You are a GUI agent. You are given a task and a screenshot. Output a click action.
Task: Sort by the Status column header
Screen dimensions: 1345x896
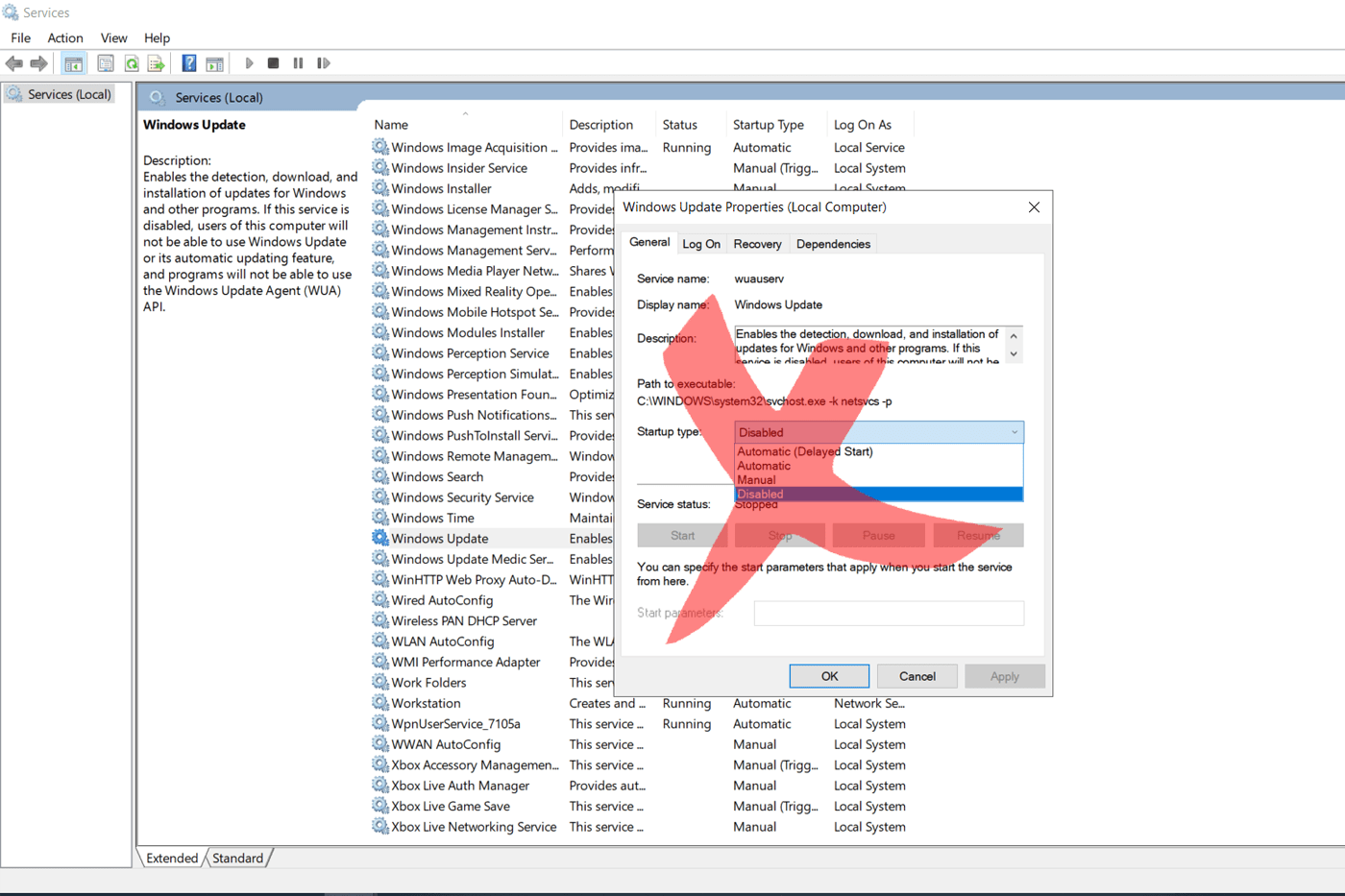tap(679, 125)
